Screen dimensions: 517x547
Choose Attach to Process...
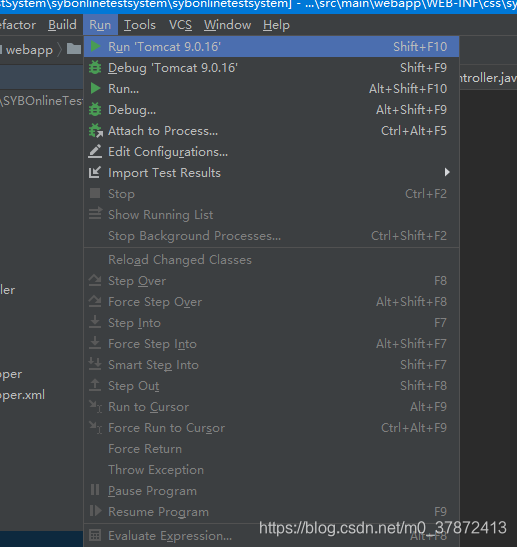[271, 130]
